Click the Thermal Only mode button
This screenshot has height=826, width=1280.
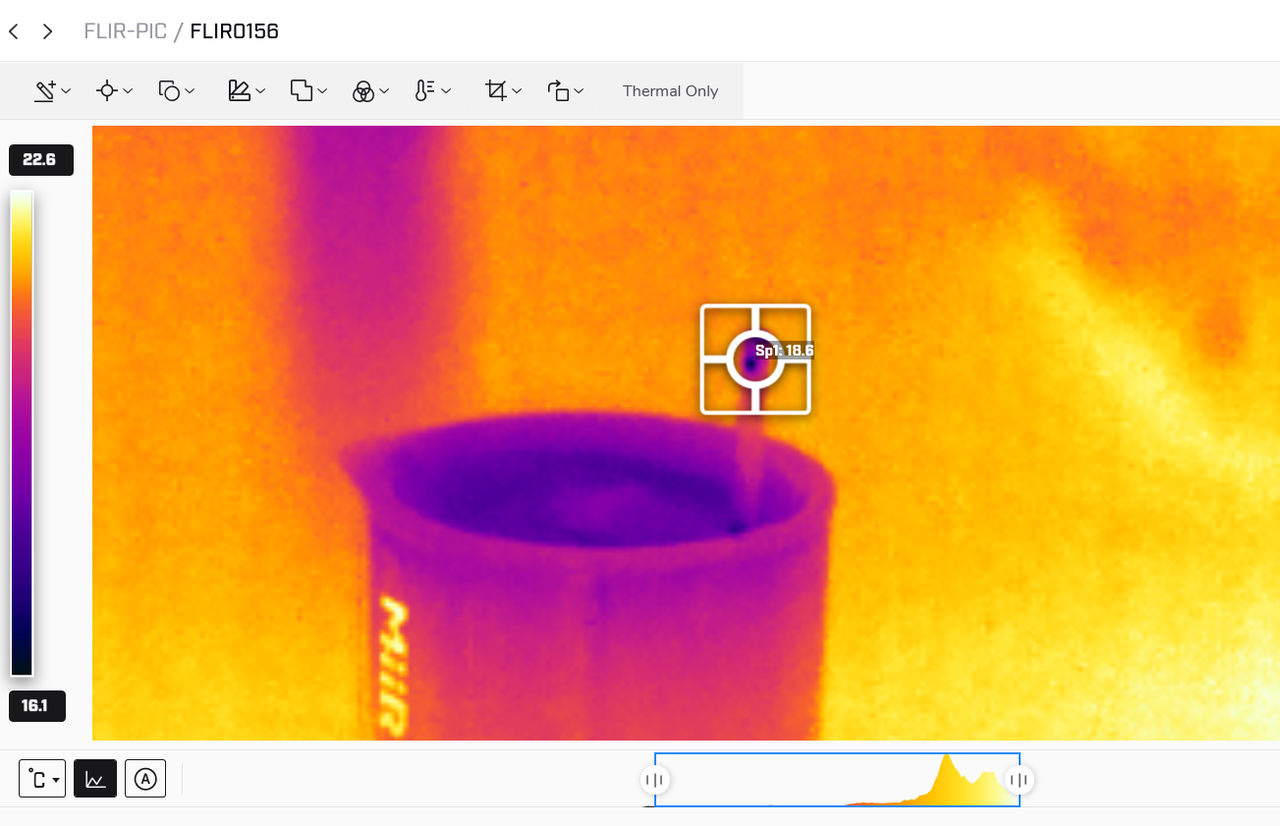670,91
